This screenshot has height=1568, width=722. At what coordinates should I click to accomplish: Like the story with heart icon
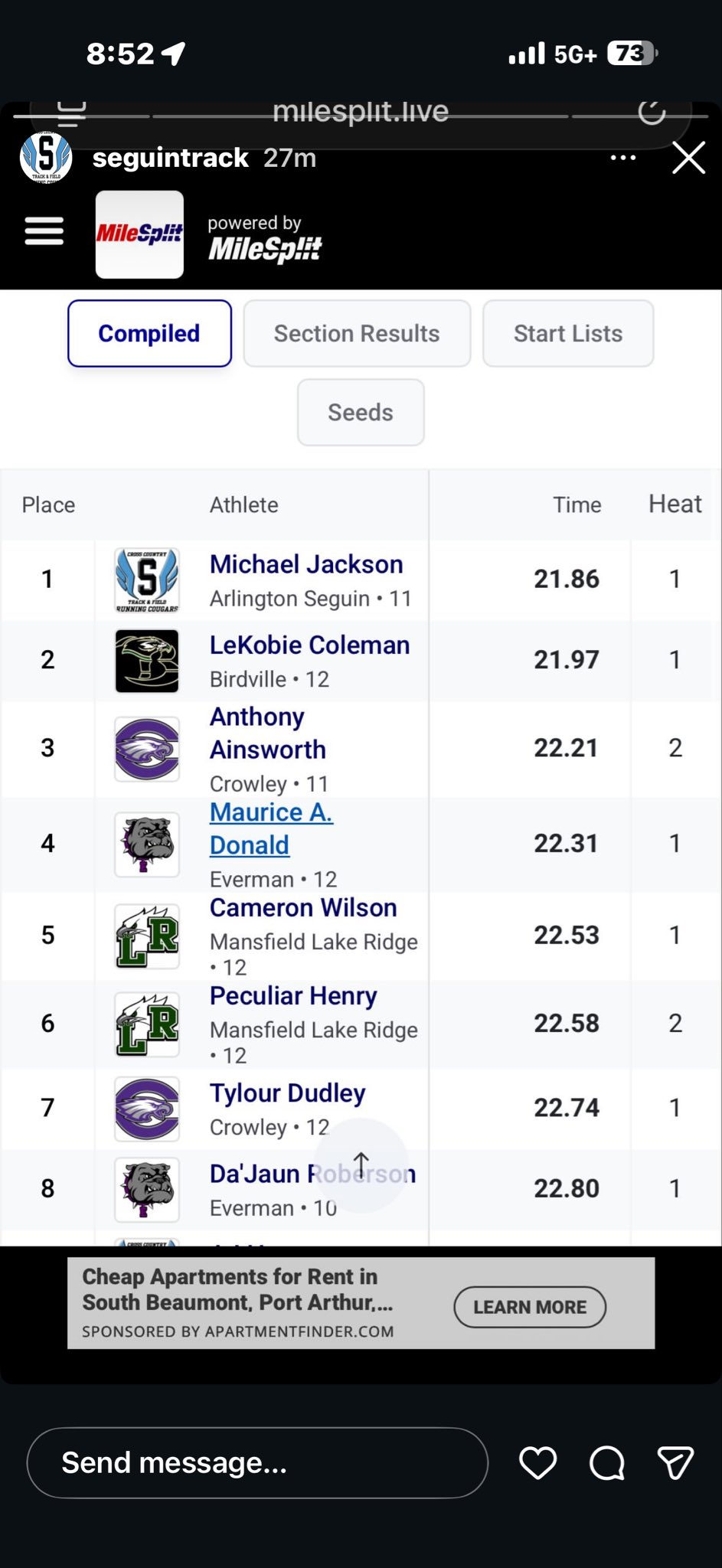537,1463
